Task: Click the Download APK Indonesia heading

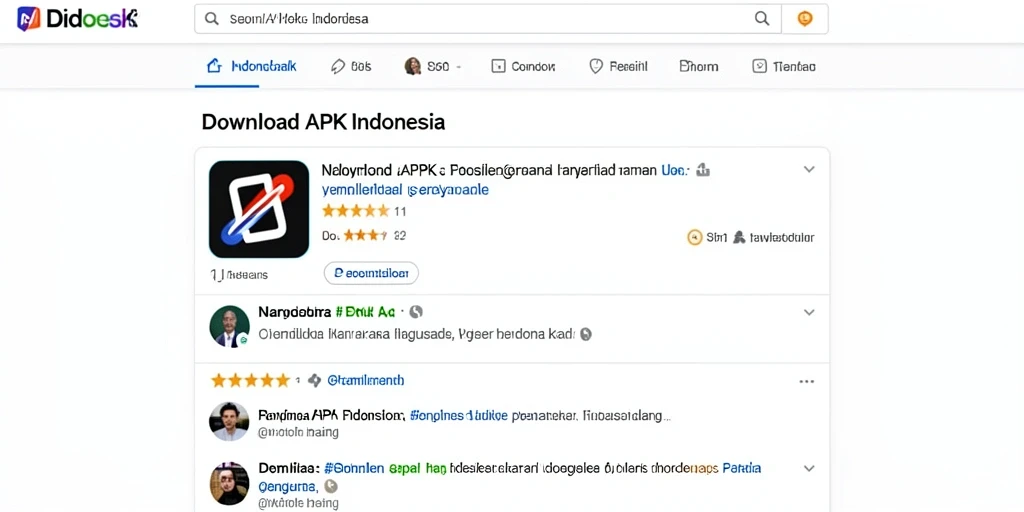Action: [x=323, y=122]
